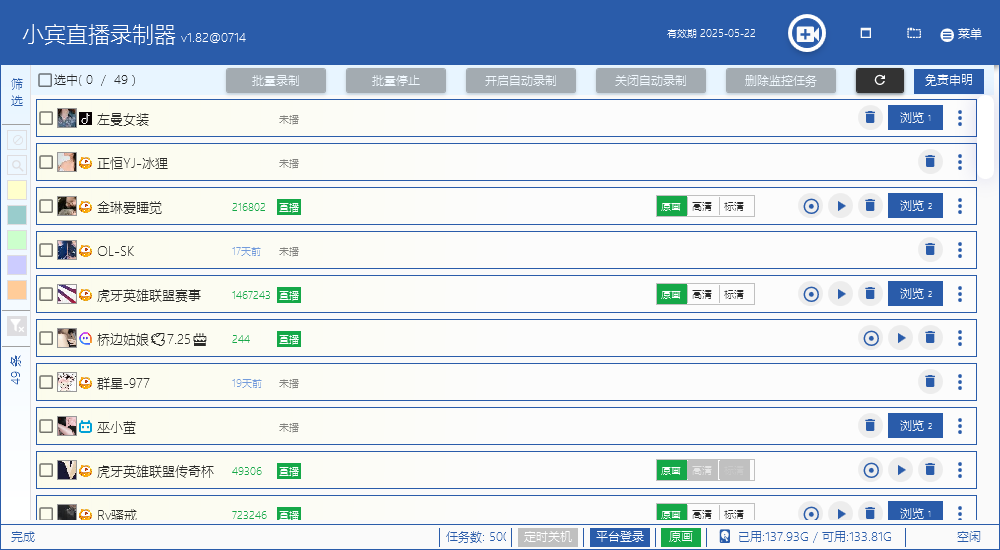This screenshot has width=1000, height=550.
Task: Expand the three-dot menu for 群星-977
Action: [x=960, y=382]
